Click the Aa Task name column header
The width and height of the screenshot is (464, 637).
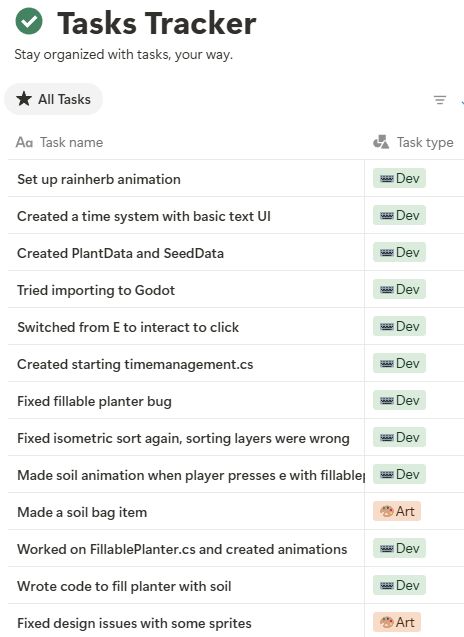(59, 142)
